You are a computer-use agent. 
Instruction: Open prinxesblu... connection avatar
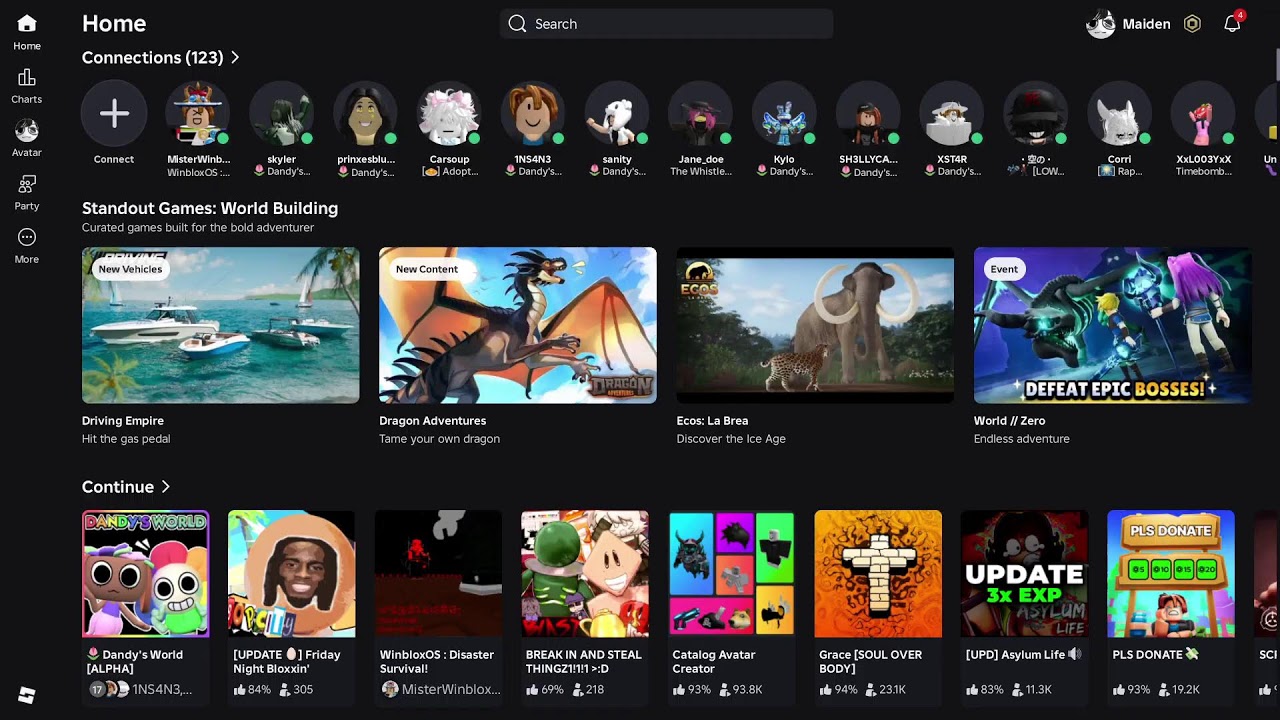(x=366, y=114)
